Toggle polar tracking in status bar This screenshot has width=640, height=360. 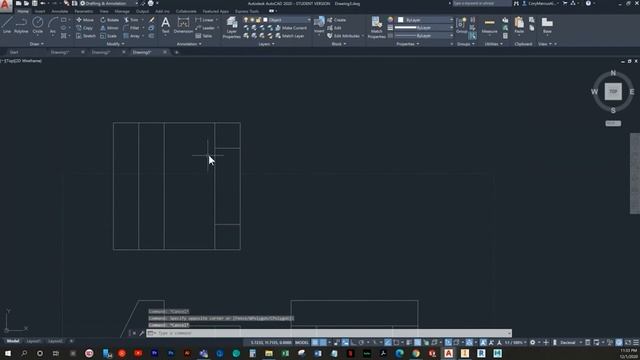pos(361,342)
